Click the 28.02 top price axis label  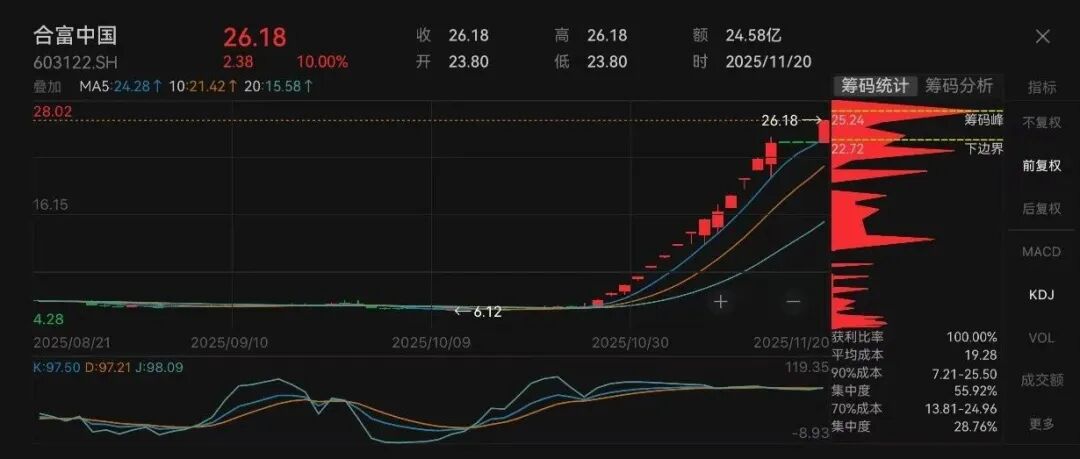pos(52,112)
